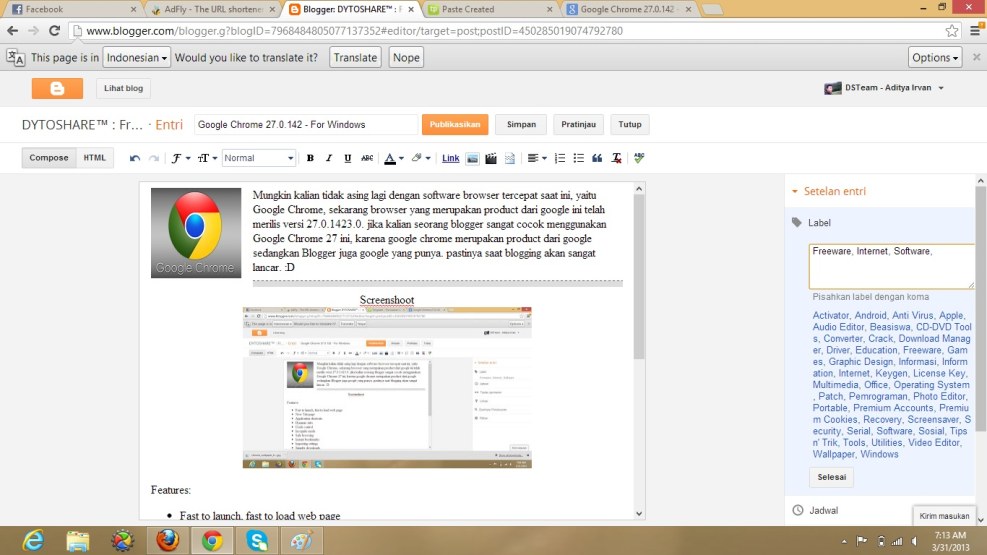Click the Publikasikan button
Image resolution: width=987 pixels, height=555 pixels.
(454, 125)
